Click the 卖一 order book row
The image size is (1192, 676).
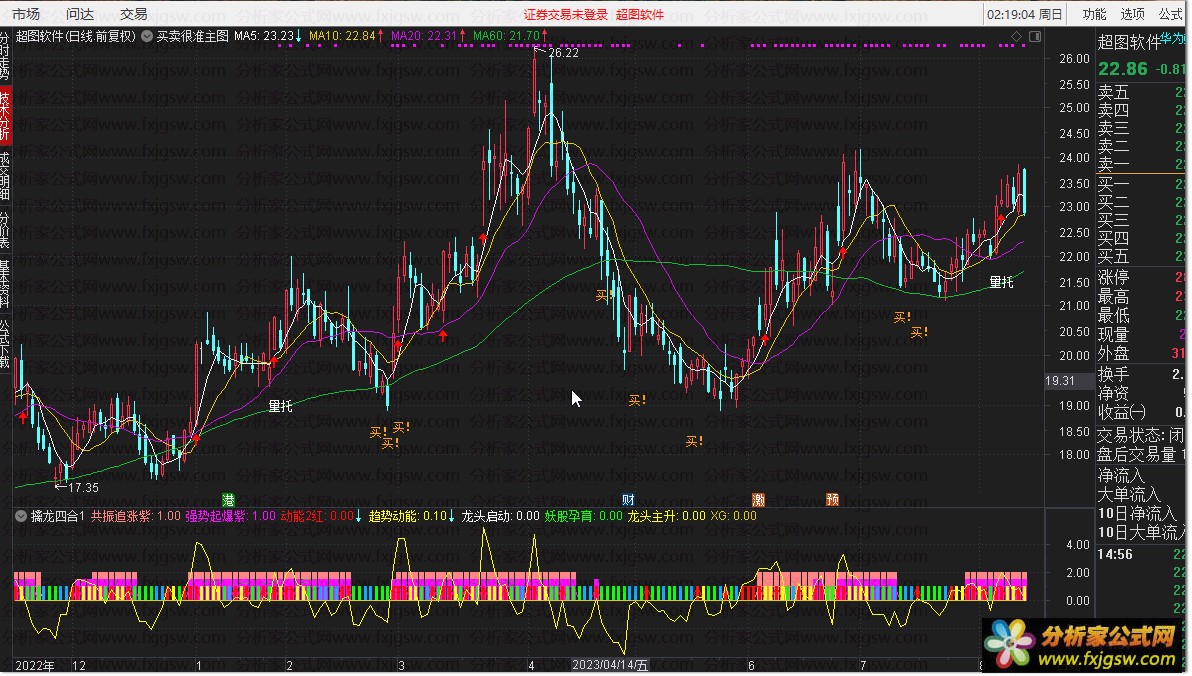[x=1141, y=164]
